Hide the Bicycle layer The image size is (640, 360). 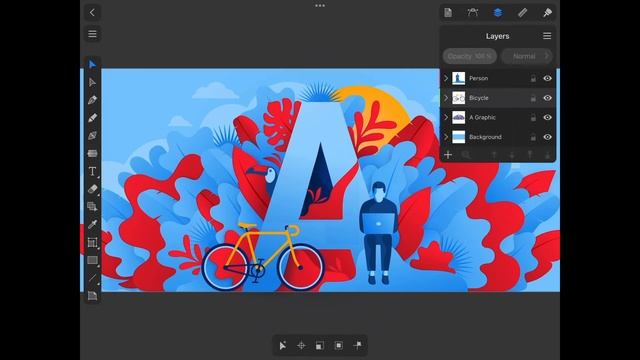(547, 98)
